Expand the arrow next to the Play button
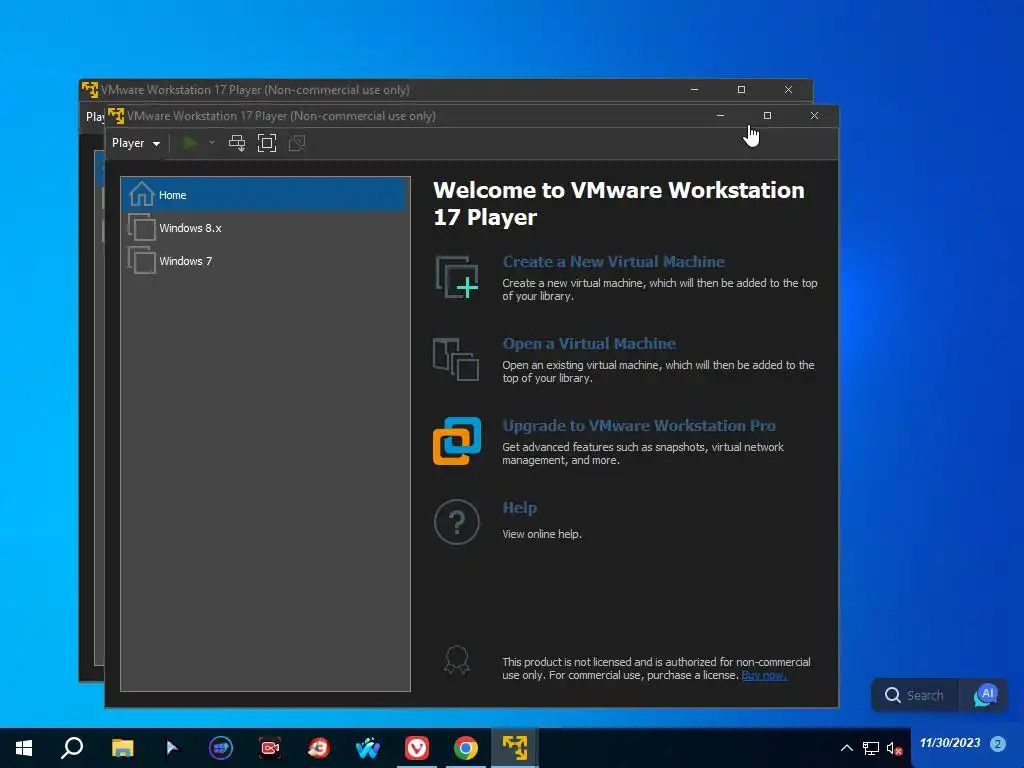Screen dimensions: 1024x768 coord(212,143)
